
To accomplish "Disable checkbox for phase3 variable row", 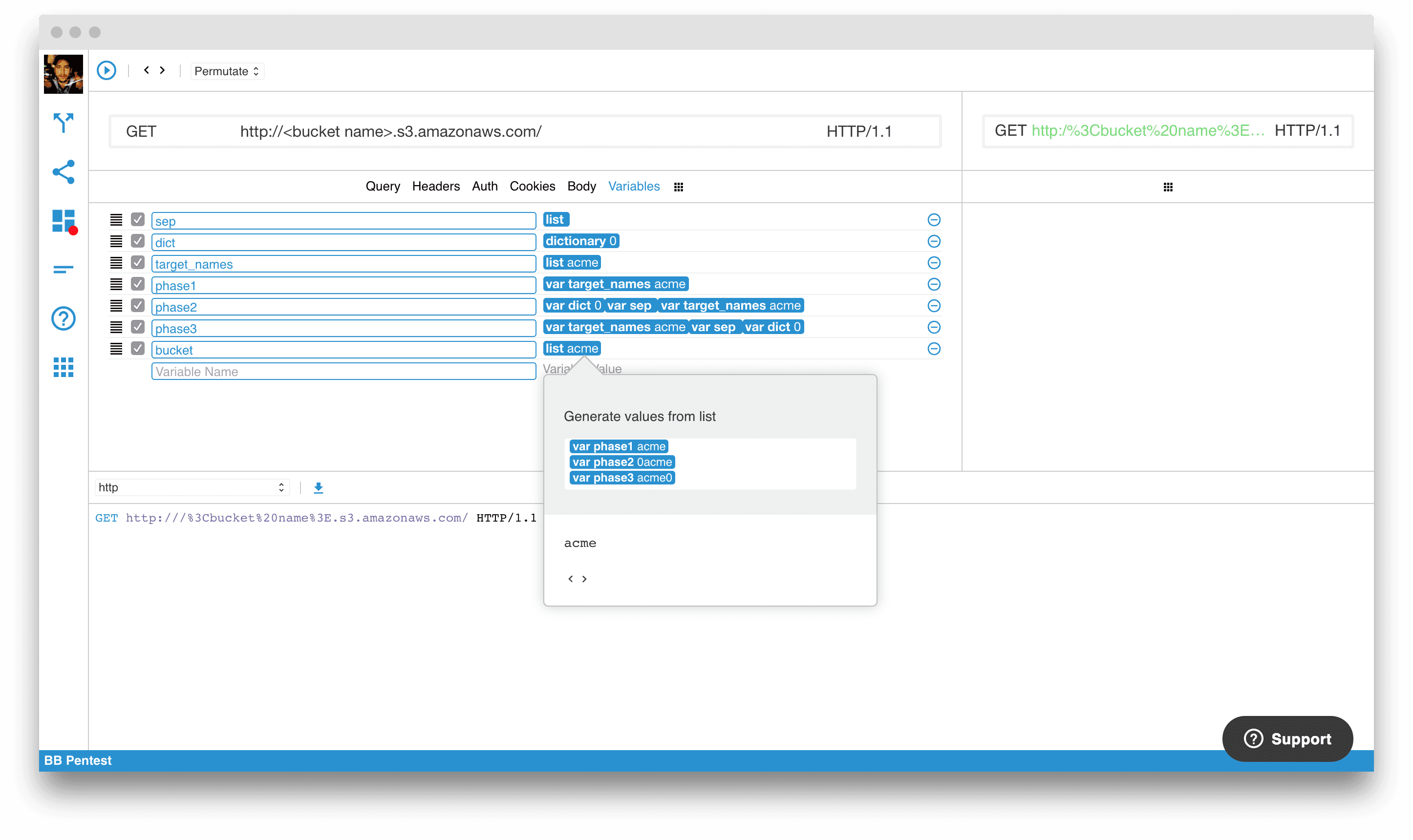I will 138,327.
